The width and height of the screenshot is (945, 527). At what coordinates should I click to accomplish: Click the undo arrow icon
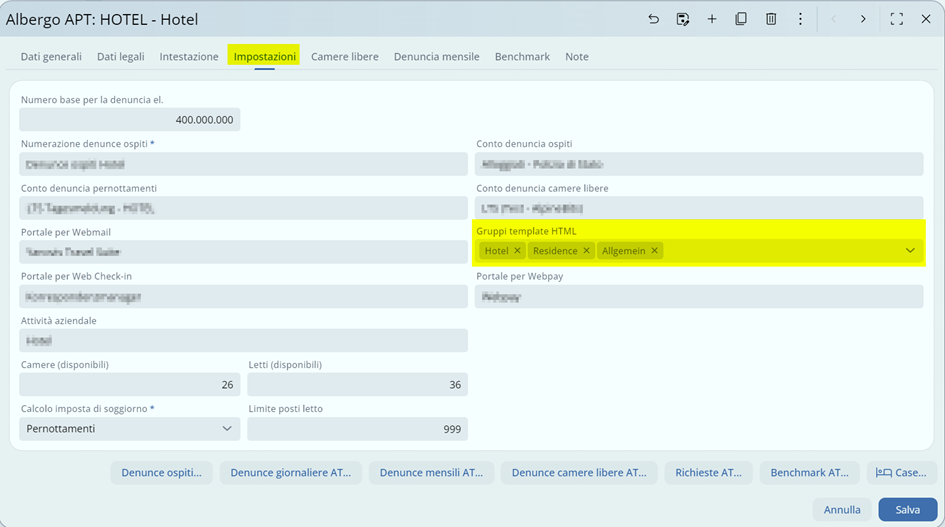pos(653,19)
